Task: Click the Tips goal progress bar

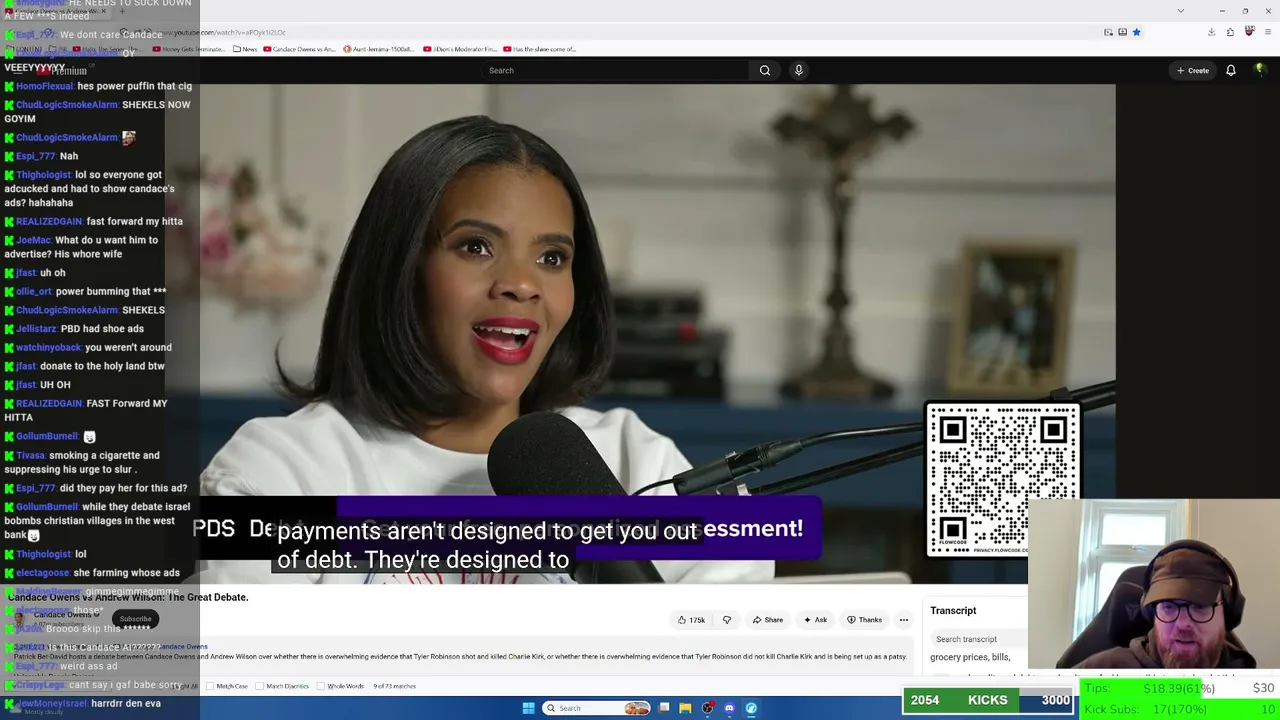Action: [1180, 688]
